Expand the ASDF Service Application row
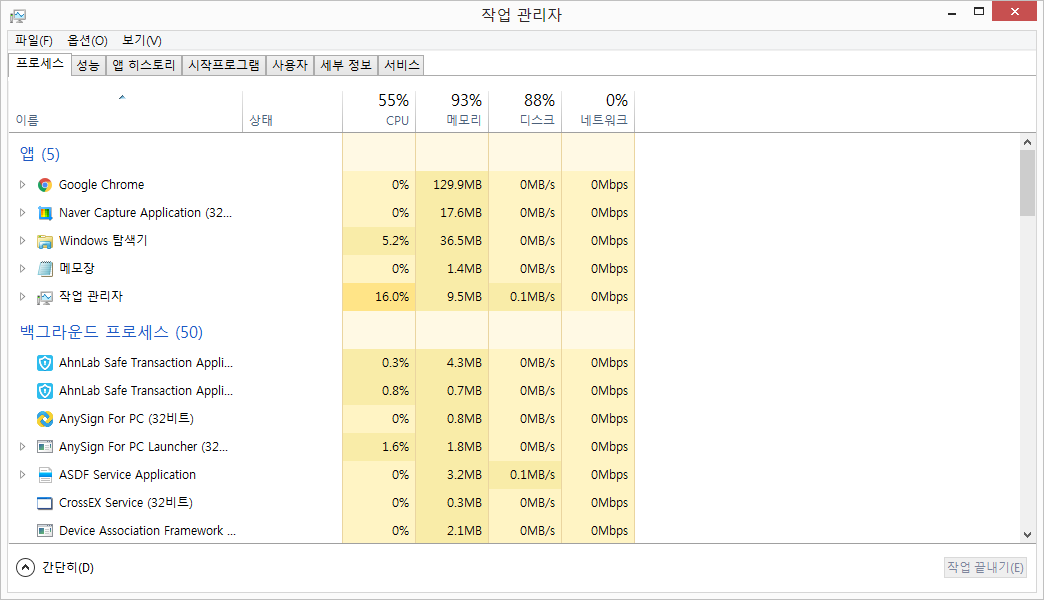1044x600 pixels. 22,474
